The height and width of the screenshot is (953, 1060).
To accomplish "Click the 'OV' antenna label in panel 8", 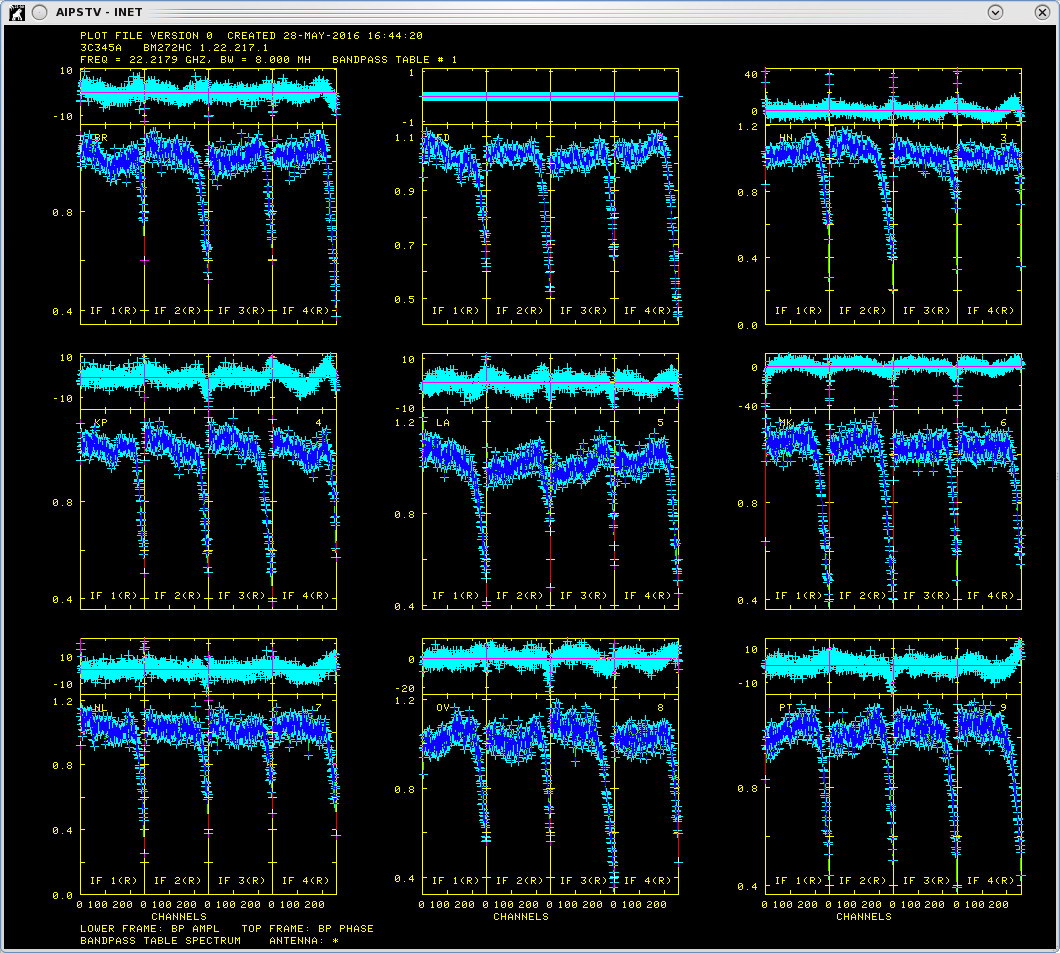I will click(x=443, y=708).
